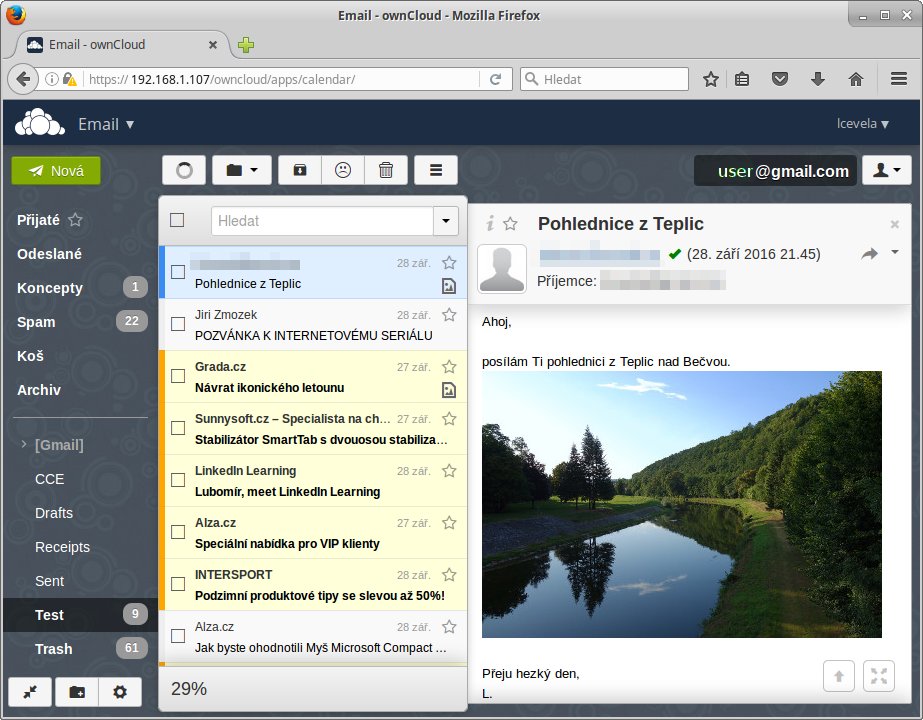Click the add folder icon at bottom left
923x720 pixels.
pyautogui.click(x=77, y=692)
